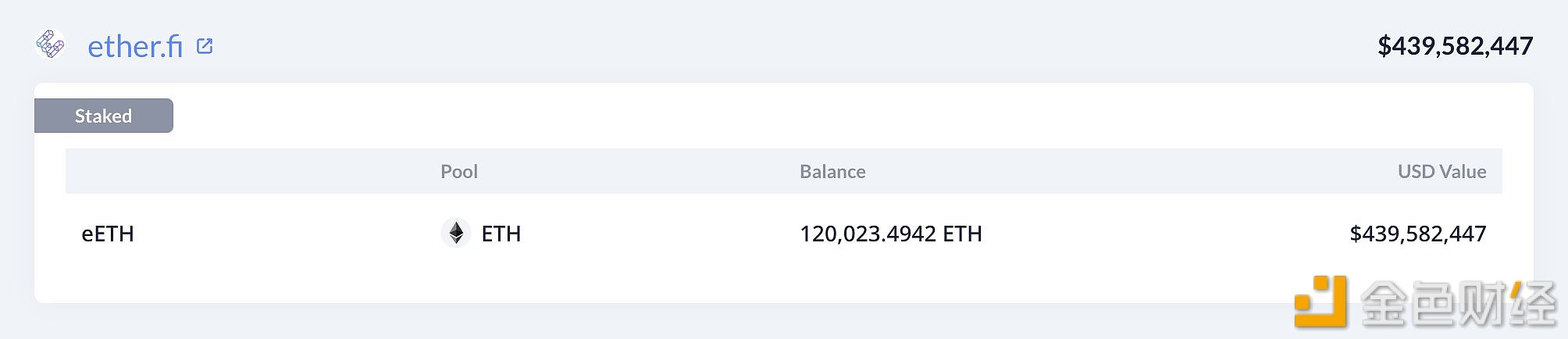Select the Staked tab
1568x339 pixels.
(103, 116)
